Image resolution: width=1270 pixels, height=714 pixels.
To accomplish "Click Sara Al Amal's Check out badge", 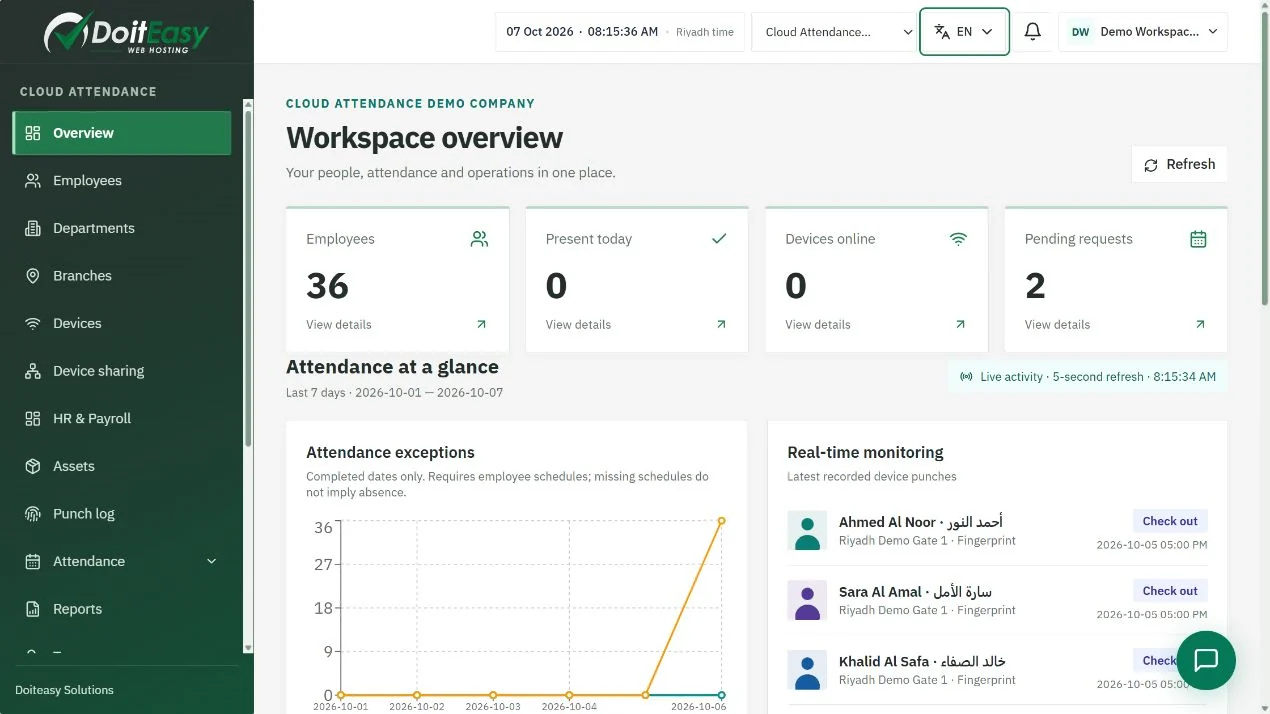I will (x=1170, y=591).
